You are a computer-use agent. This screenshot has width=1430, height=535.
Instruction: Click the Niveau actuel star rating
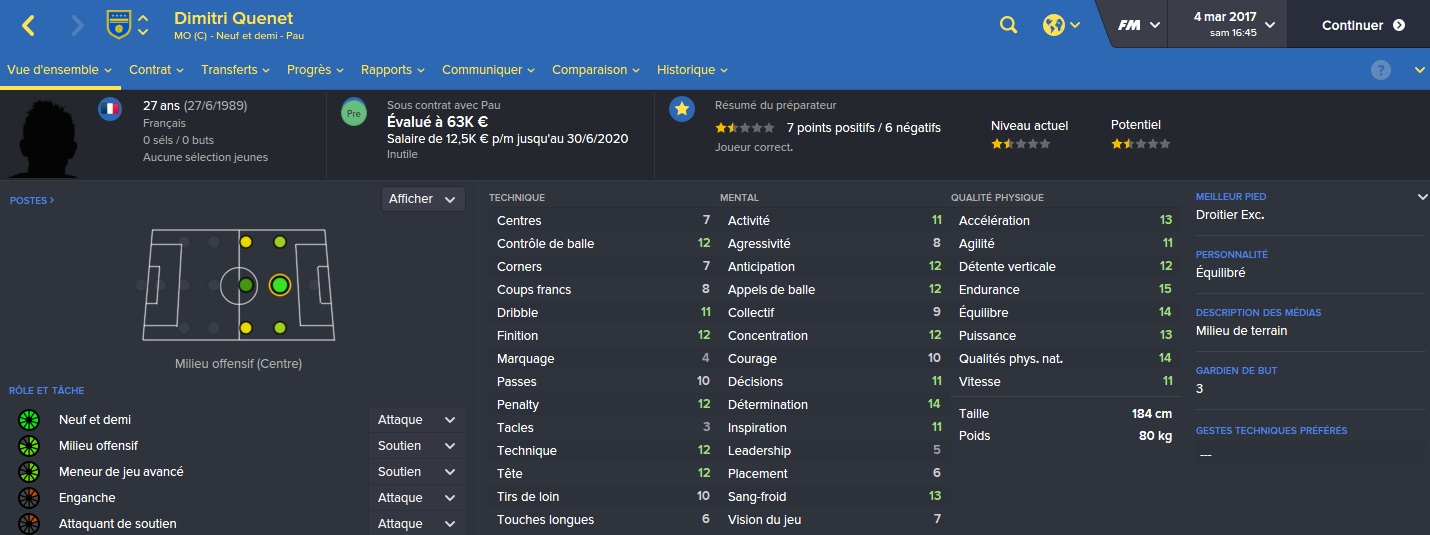tap(1020, 144)
